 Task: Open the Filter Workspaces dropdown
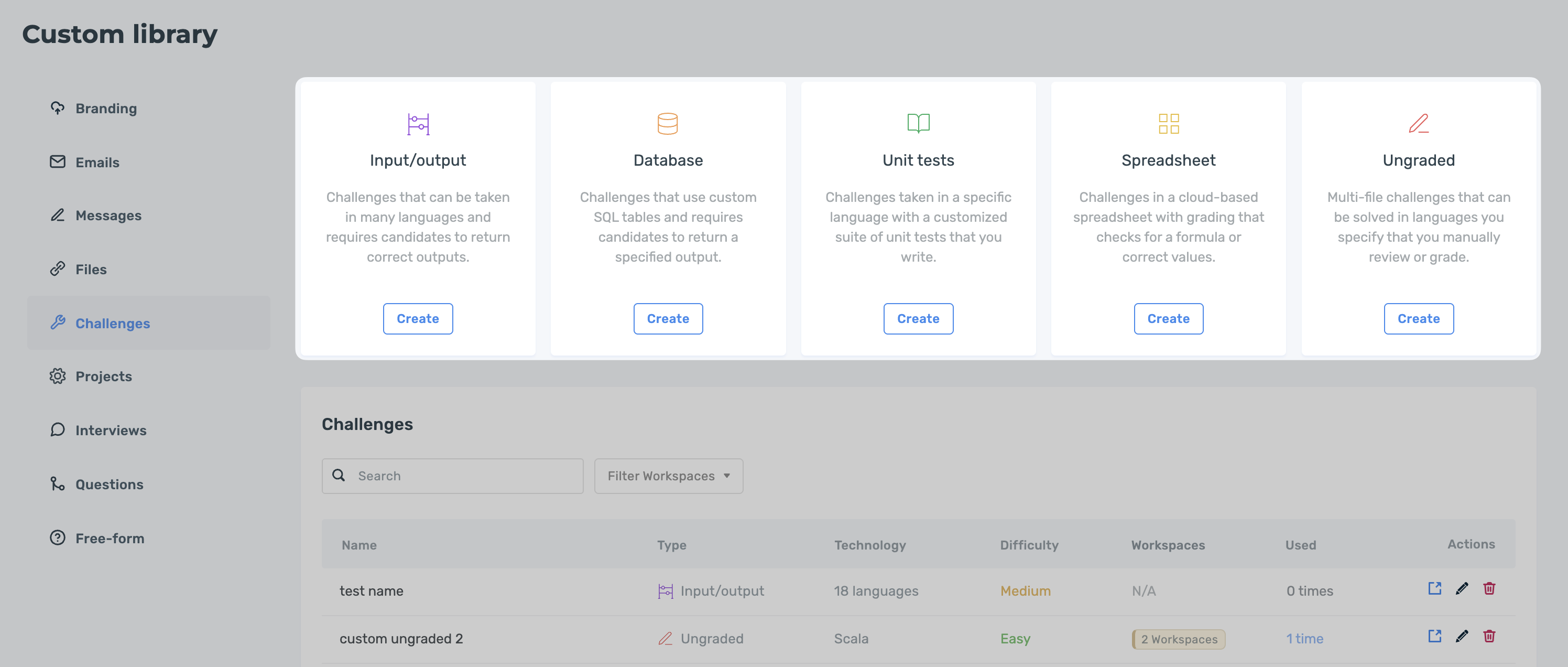click(x=668, y=476)
